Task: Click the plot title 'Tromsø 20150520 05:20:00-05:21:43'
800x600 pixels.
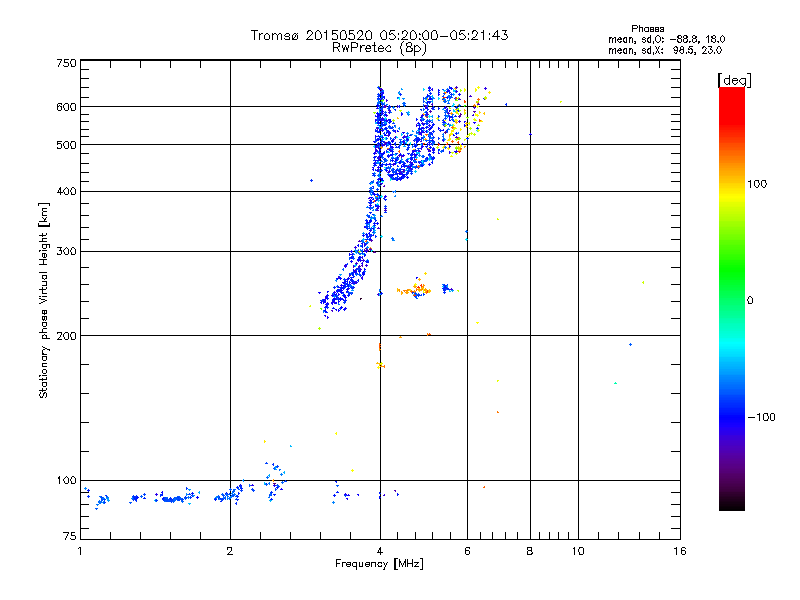Action: click(379, 35)
